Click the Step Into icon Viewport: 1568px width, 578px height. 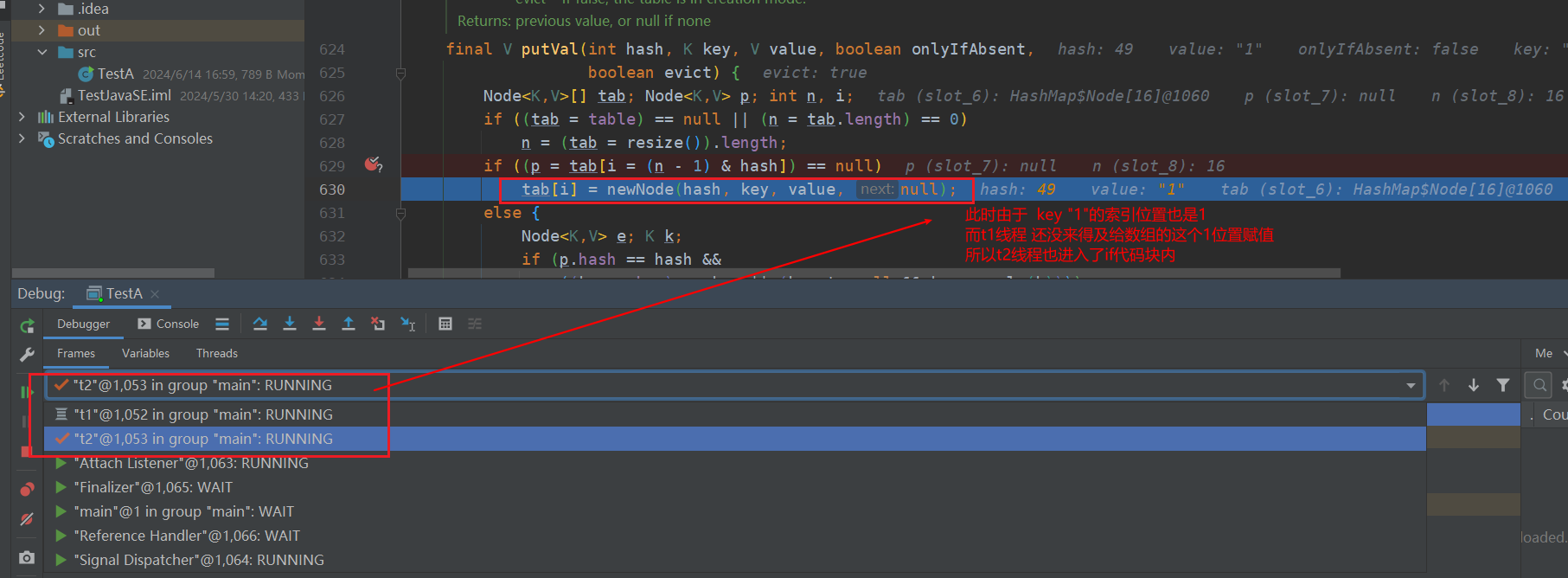click(290, 324)
